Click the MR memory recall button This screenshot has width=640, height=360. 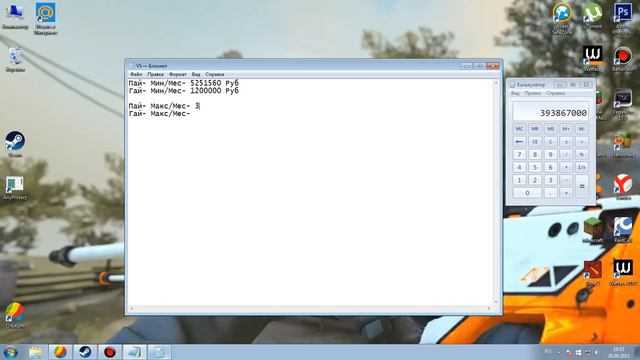click(535, 129)
